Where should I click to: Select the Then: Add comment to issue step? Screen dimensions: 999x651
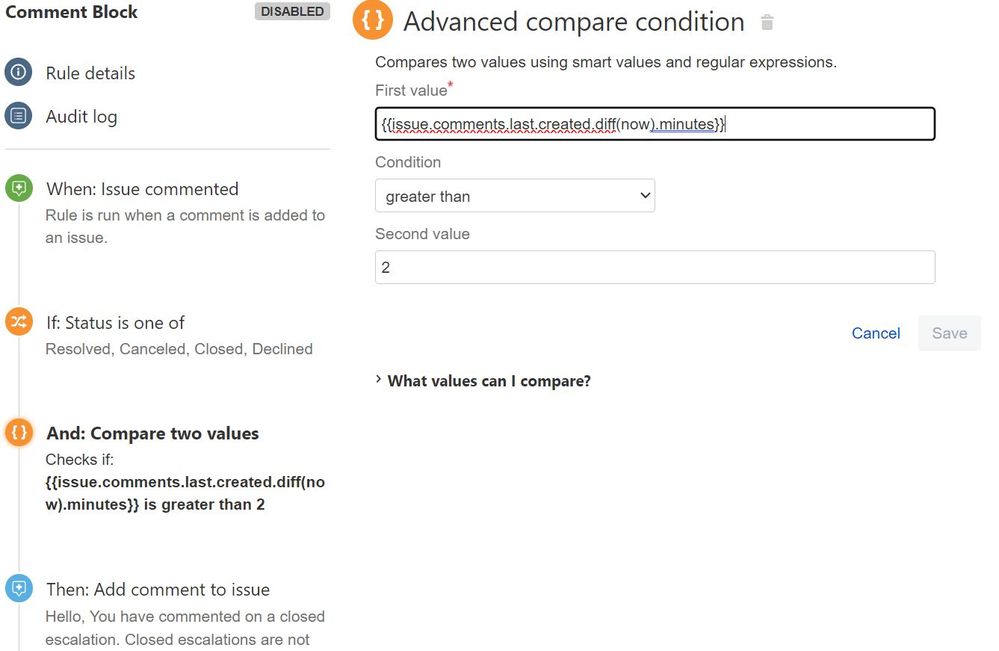point(157,589)
